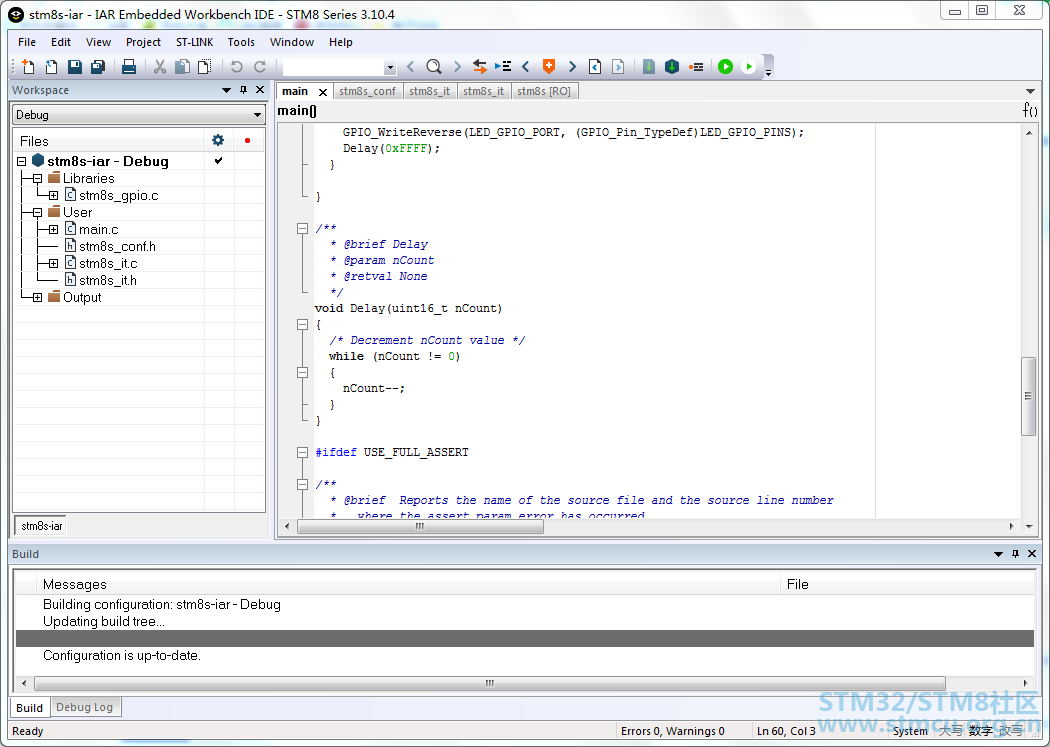1050x747 pixels.
Task: Expand stm8s_gpio.c tree node
Action: coord(54,195)
